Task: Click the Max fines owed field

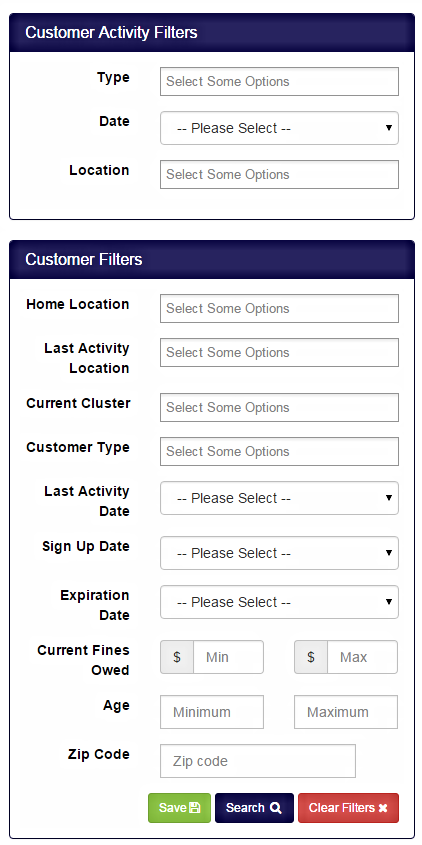Action: point(362,657)
